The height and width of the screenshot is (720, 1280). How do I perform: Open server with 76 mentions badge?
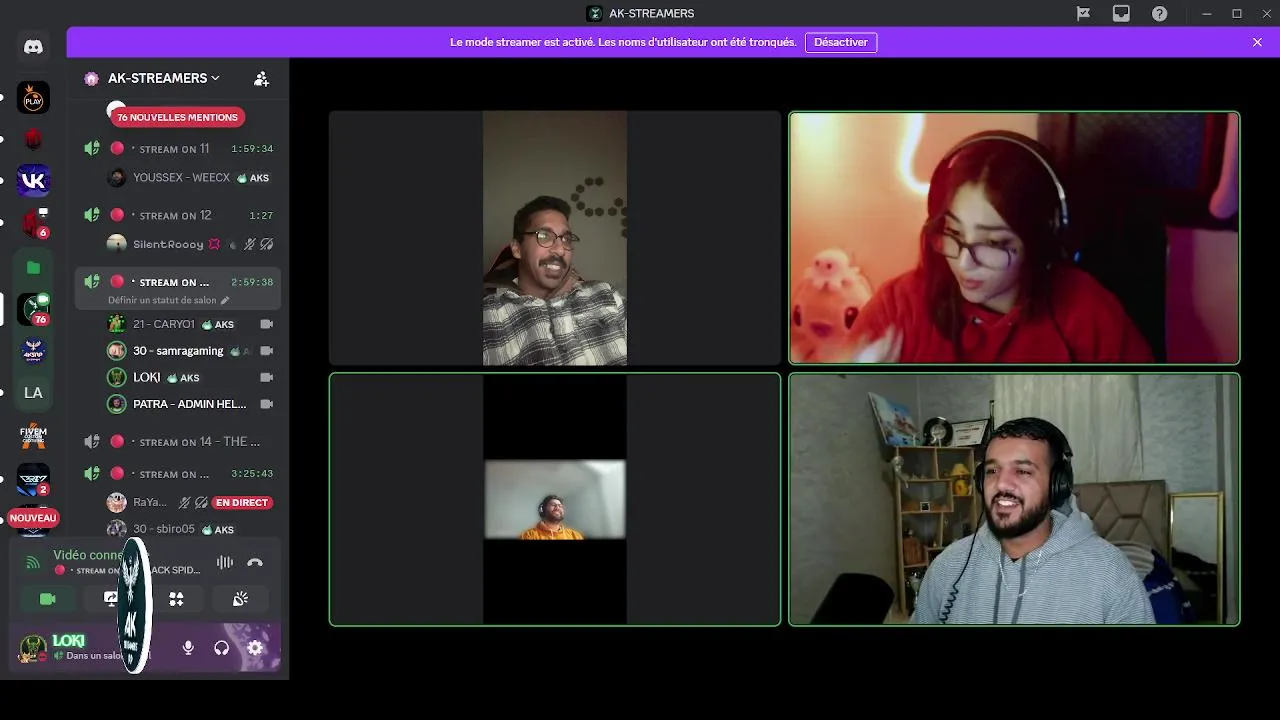pyautogui.click(x=33, y=309)
